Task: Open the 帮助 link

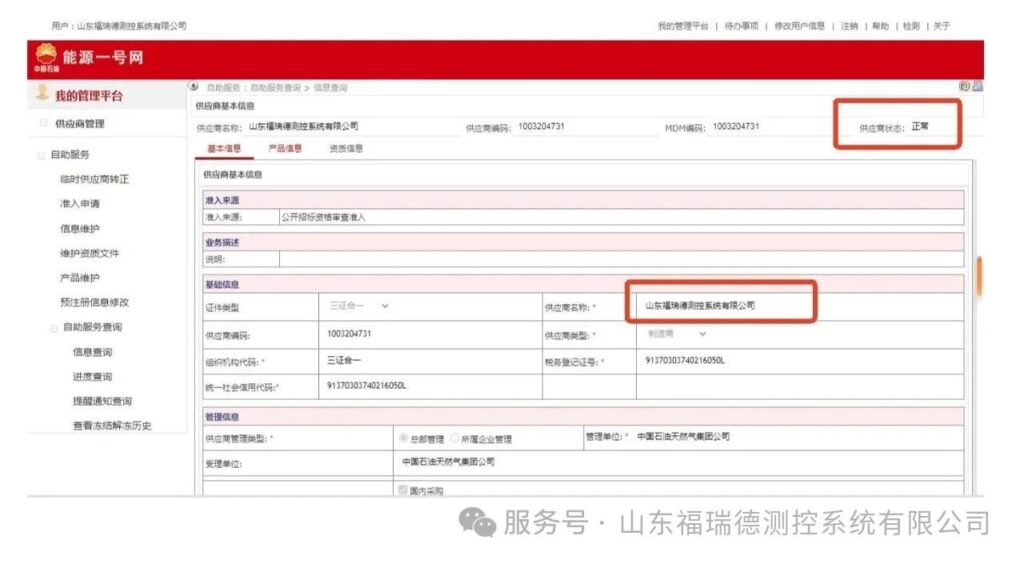Action: [880, 26]
